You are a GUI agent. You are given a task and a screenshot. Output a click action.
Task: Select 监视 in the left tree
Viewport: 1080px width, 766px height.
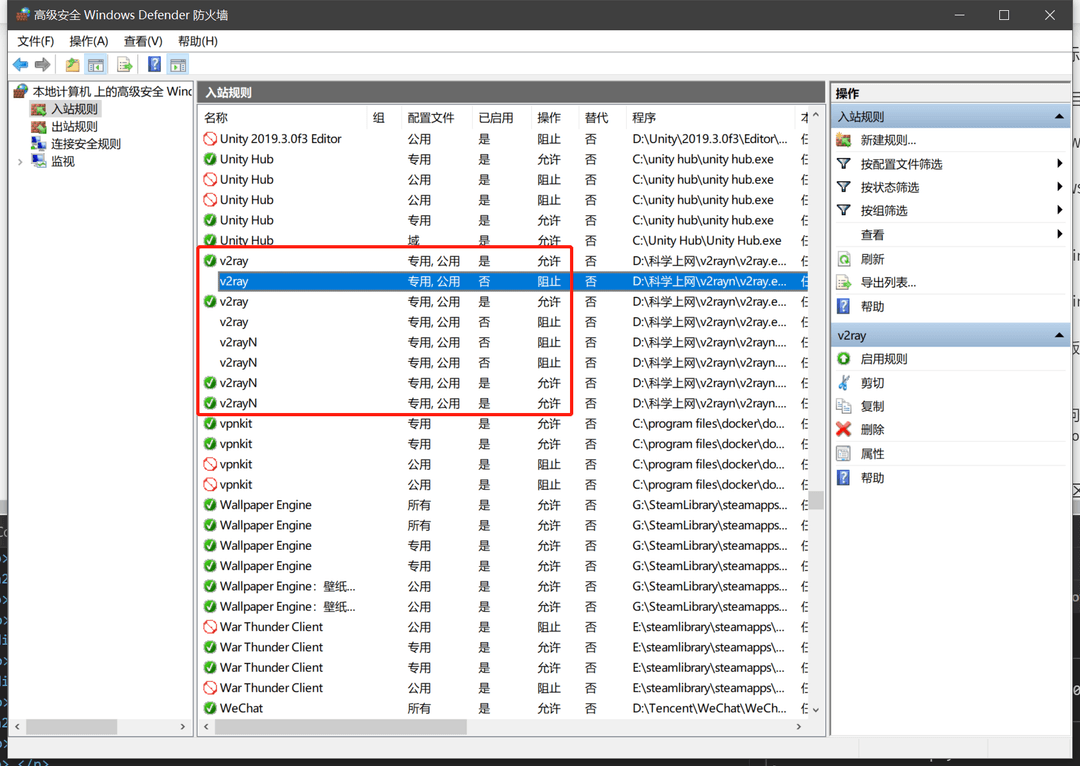tap(63, 161)
